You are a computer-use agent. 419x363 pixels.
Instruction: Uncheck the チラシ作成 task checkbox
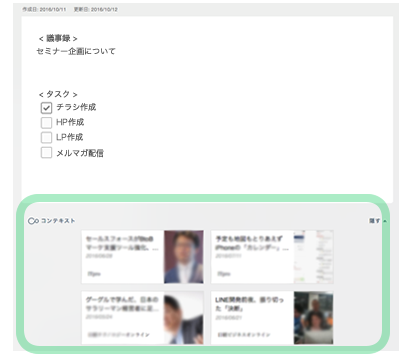[x=46, y=108]
